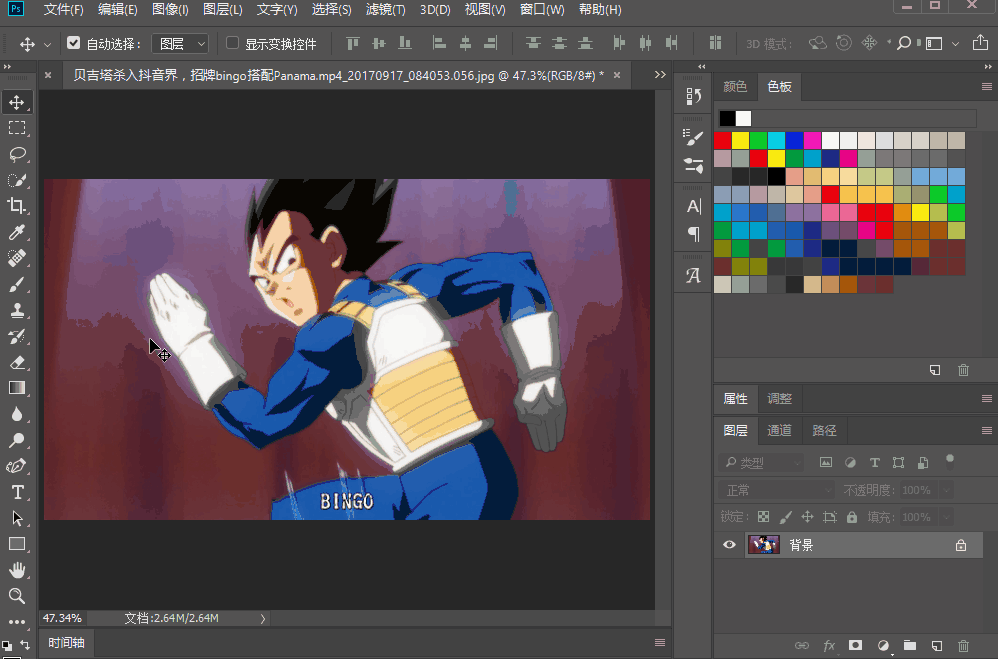Open the Fill value dropdown arrow
Image resolution: width=998 pixels, height=659 pixels.
[946, 517]
